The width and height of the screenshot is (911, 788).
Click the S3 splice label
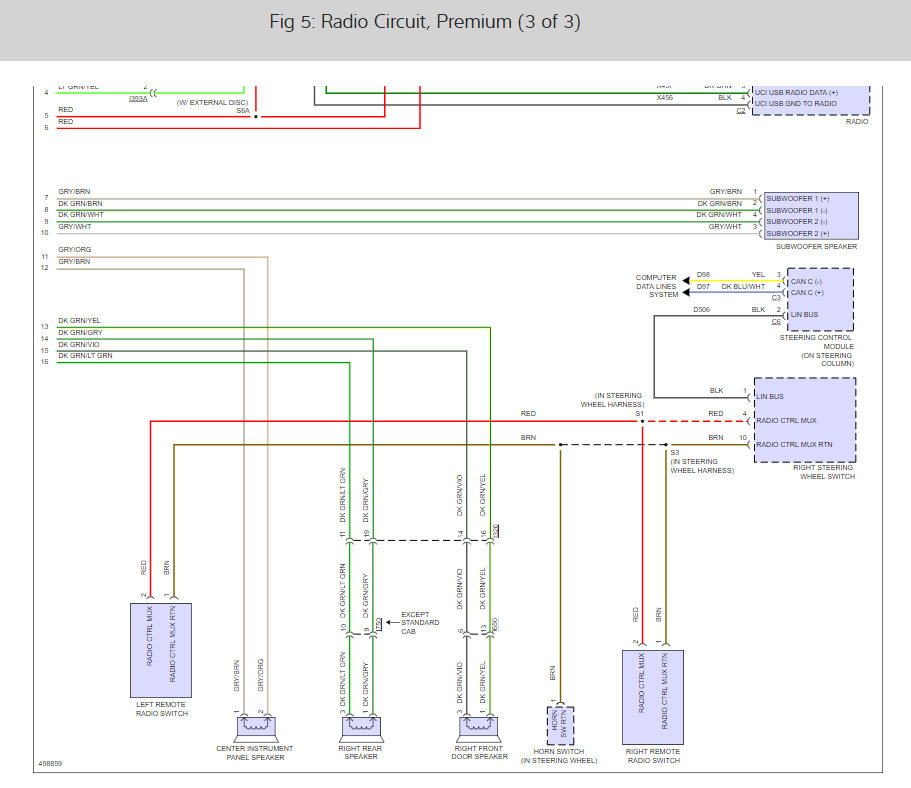coord(675,452)
